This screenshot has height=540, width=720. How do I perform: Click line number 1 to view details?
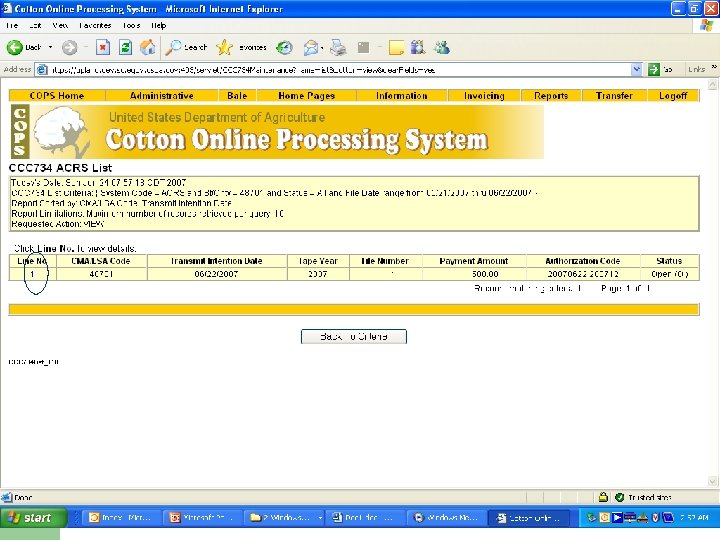click(32, 273)
